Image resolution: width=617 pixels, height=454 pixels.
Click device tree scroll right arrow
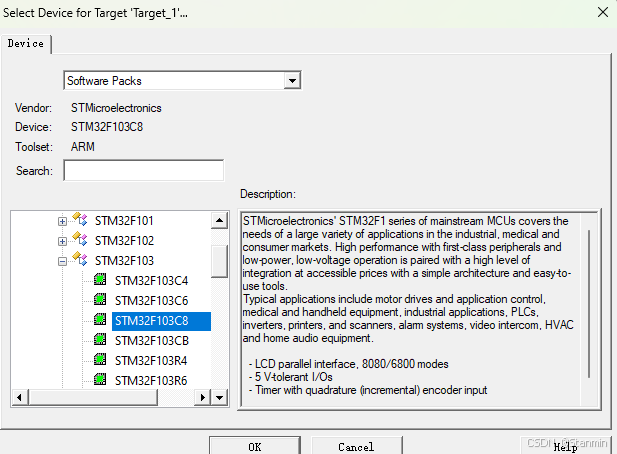(x=202, y=397)
